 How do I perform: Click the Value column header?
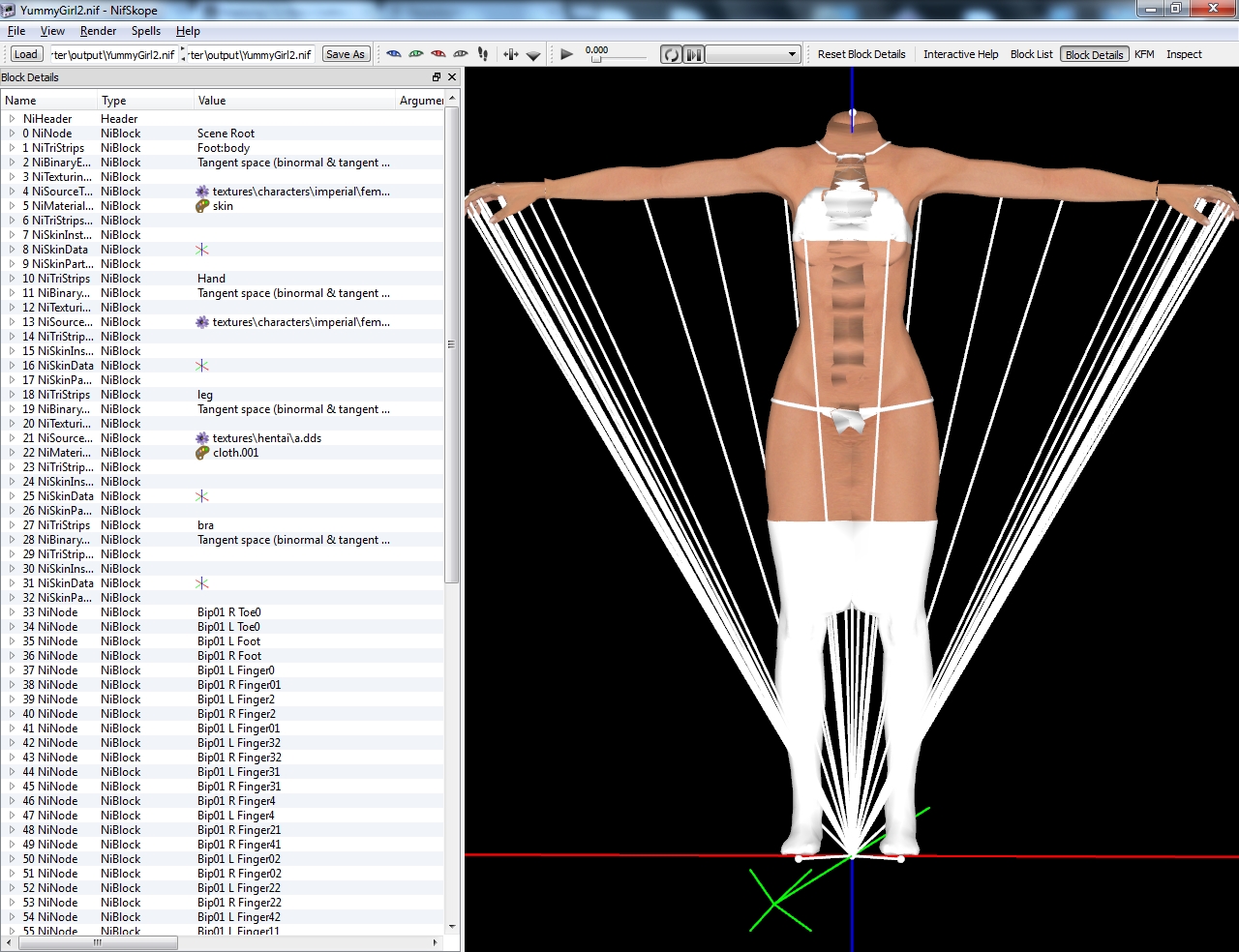(294, 101)
